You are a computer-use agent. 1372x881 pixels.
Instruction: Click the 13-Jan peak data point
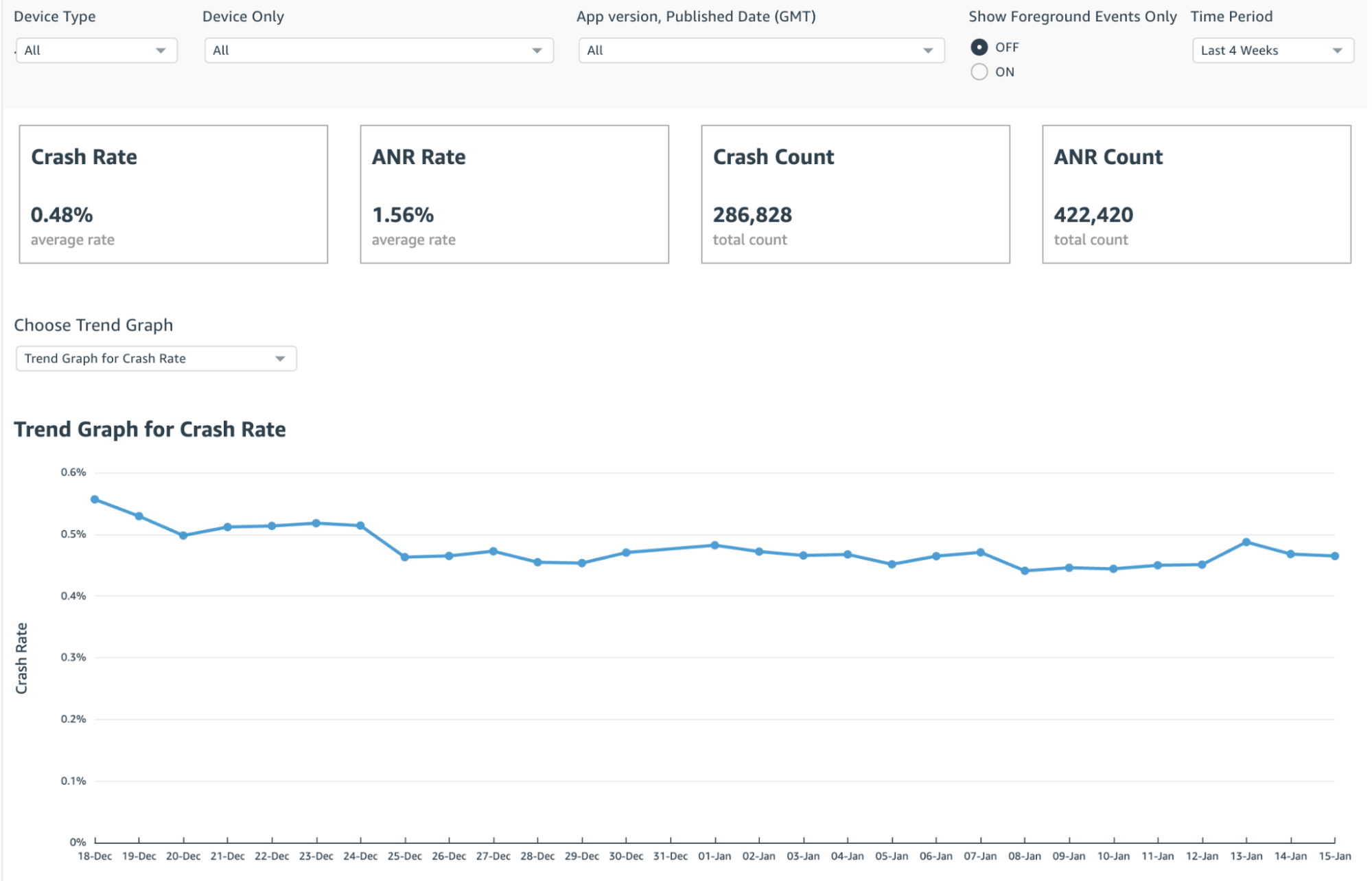point(1246,542)
